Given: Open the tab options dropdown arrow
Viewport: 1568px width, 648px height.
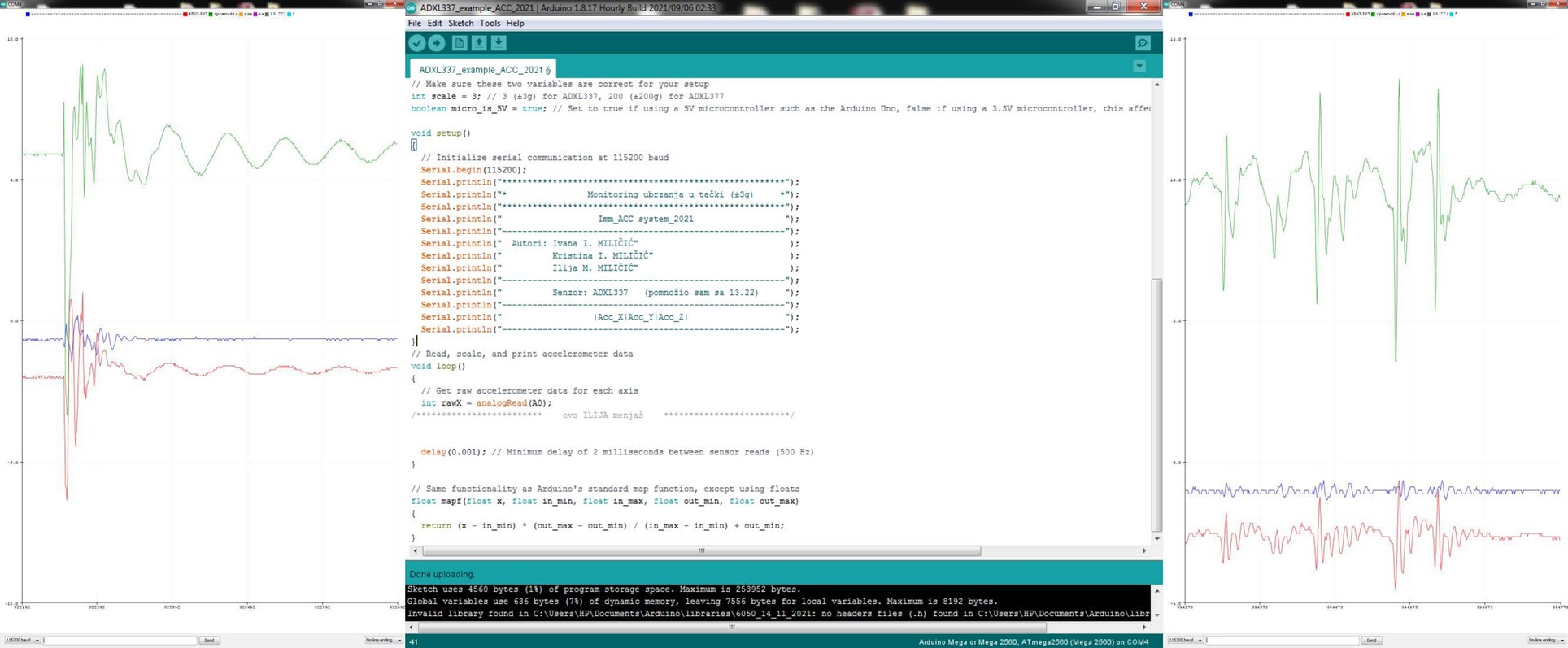Looking at the screenshot, I should tap(1139, 67).
